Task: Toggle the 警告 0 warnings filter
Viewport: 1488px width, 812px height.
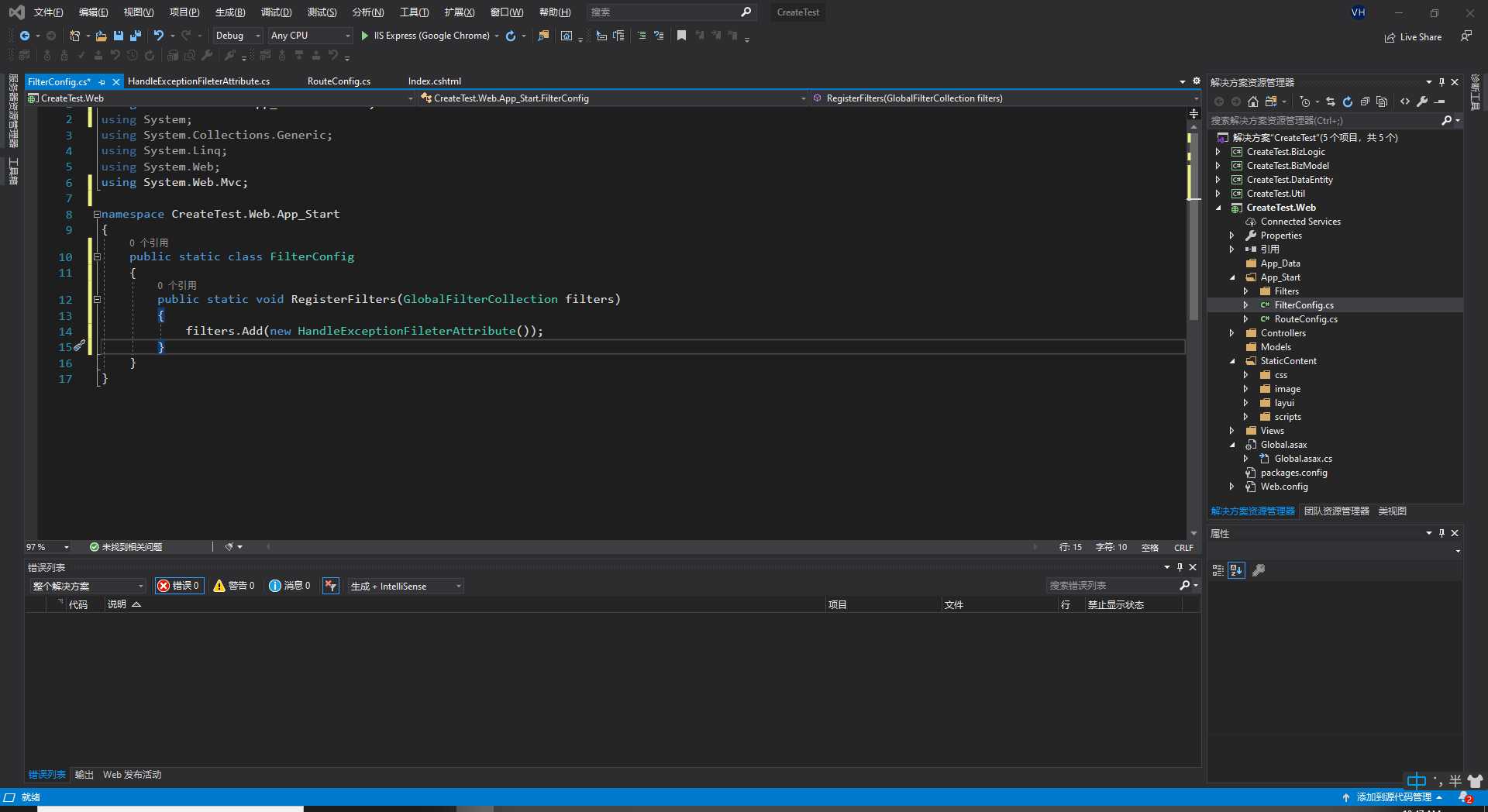Action: click(234, 586)
